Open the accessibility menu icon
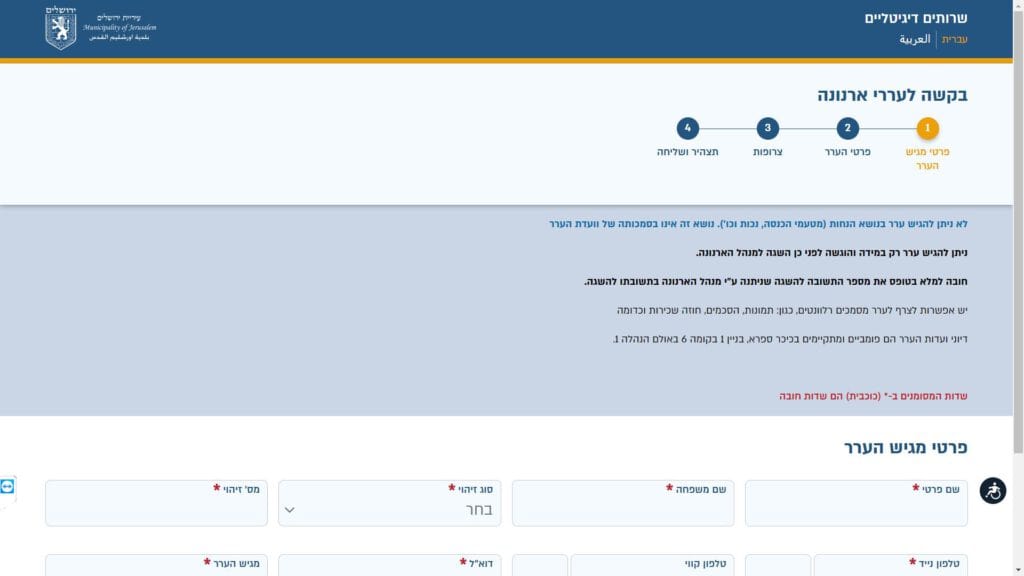The width and height of the screenshot is (1024, 576). pos(992,491)
